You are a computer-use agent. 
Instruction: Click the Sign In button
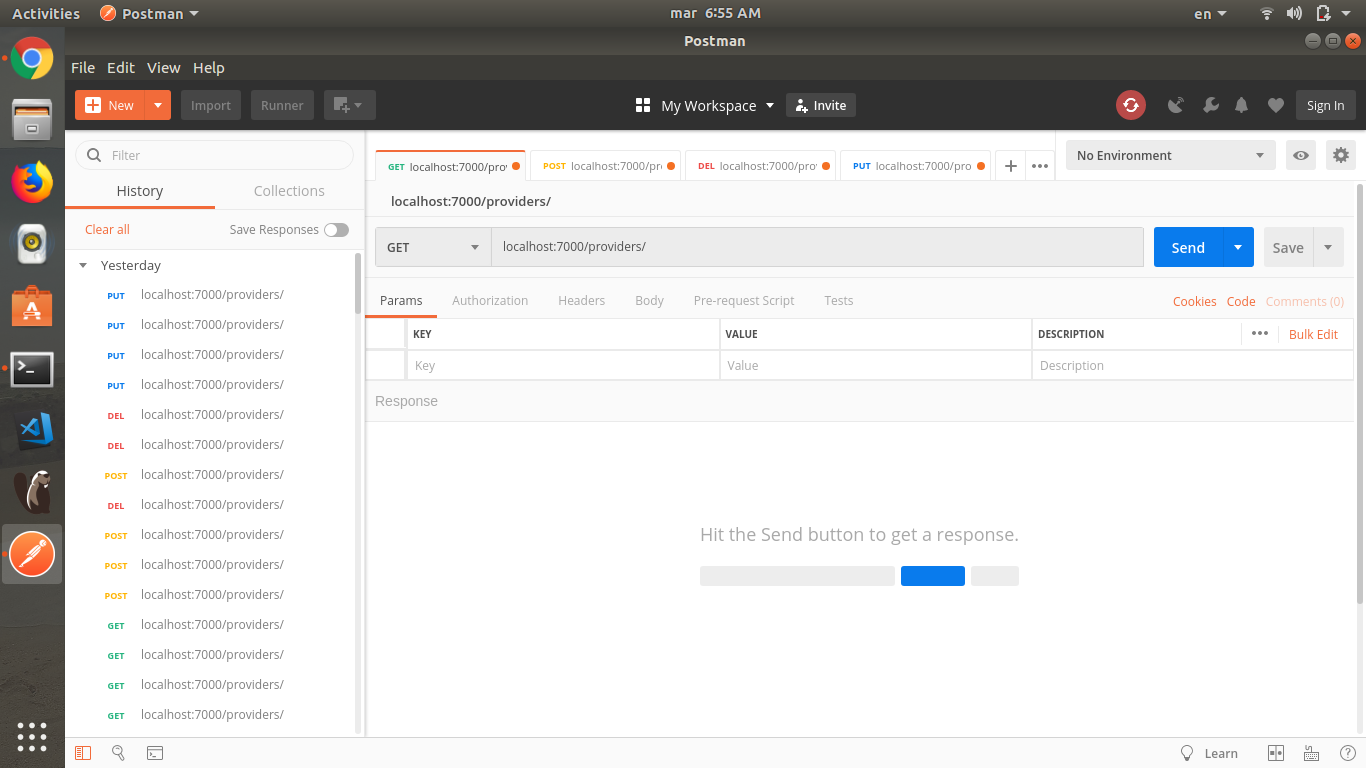click(1325, 105)
